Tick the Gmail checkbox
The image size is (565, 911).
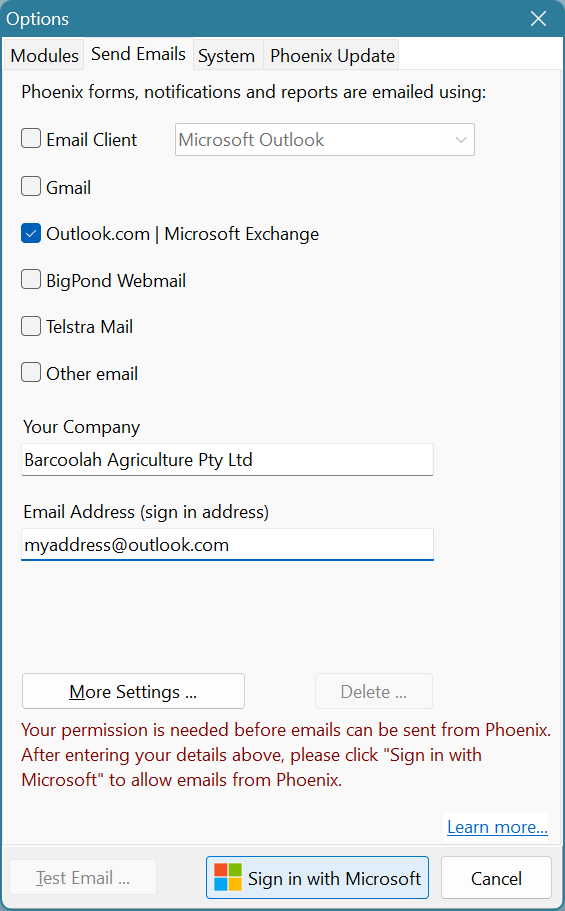[x=31, y=186]
